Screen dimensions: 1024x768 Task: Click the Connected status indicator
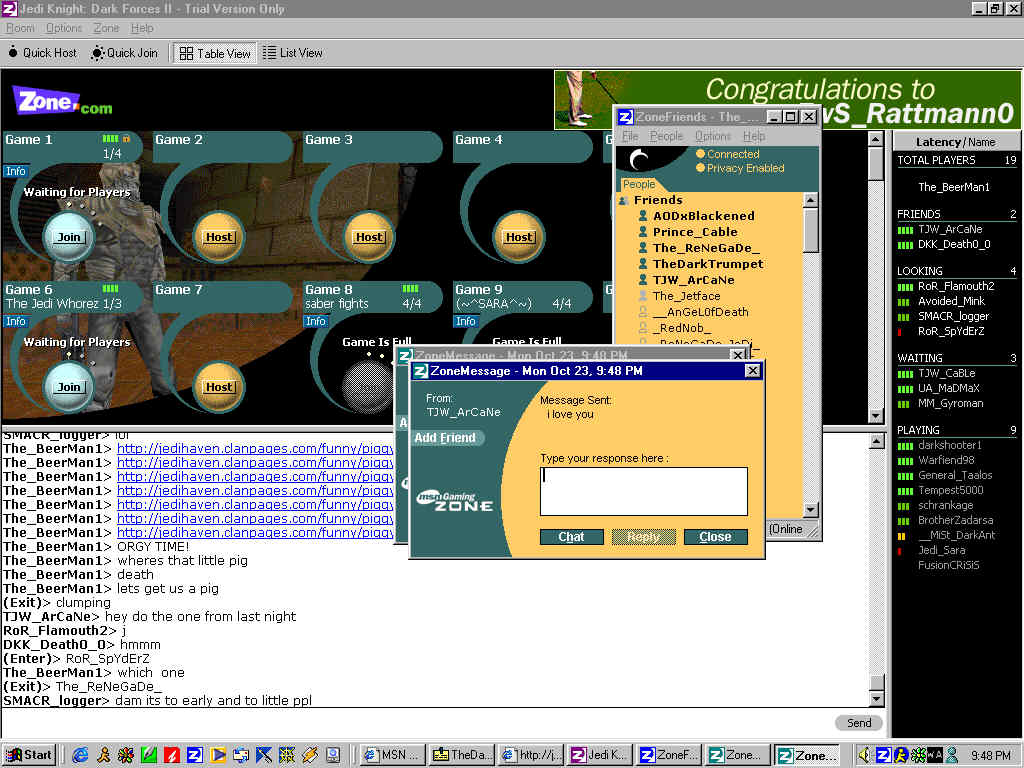[728, 154]
